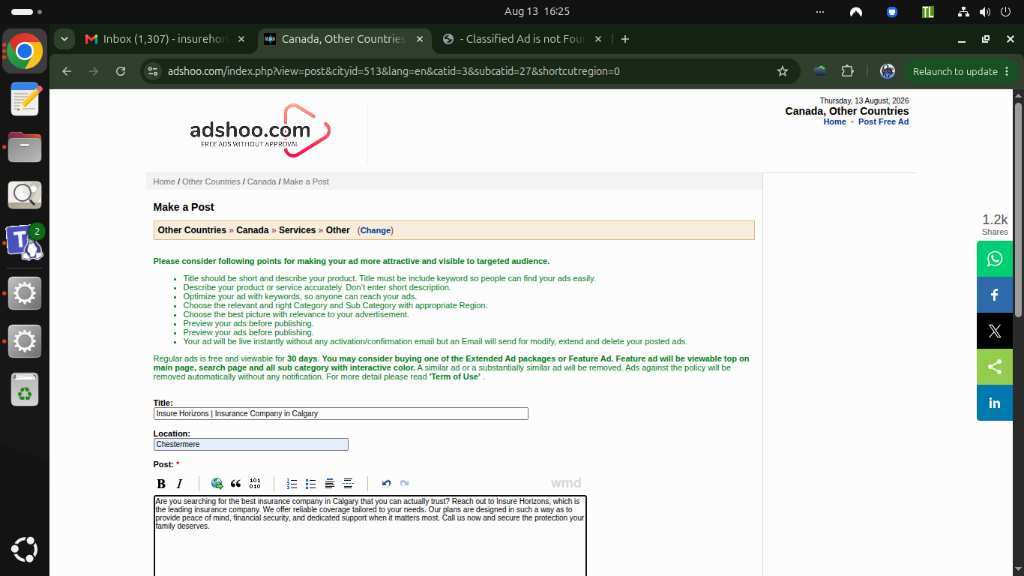Image resolution: width=1024 pixels, height=576 pixels.
Task: Apply Italic formatting in post editor
Action: (180, 483)
